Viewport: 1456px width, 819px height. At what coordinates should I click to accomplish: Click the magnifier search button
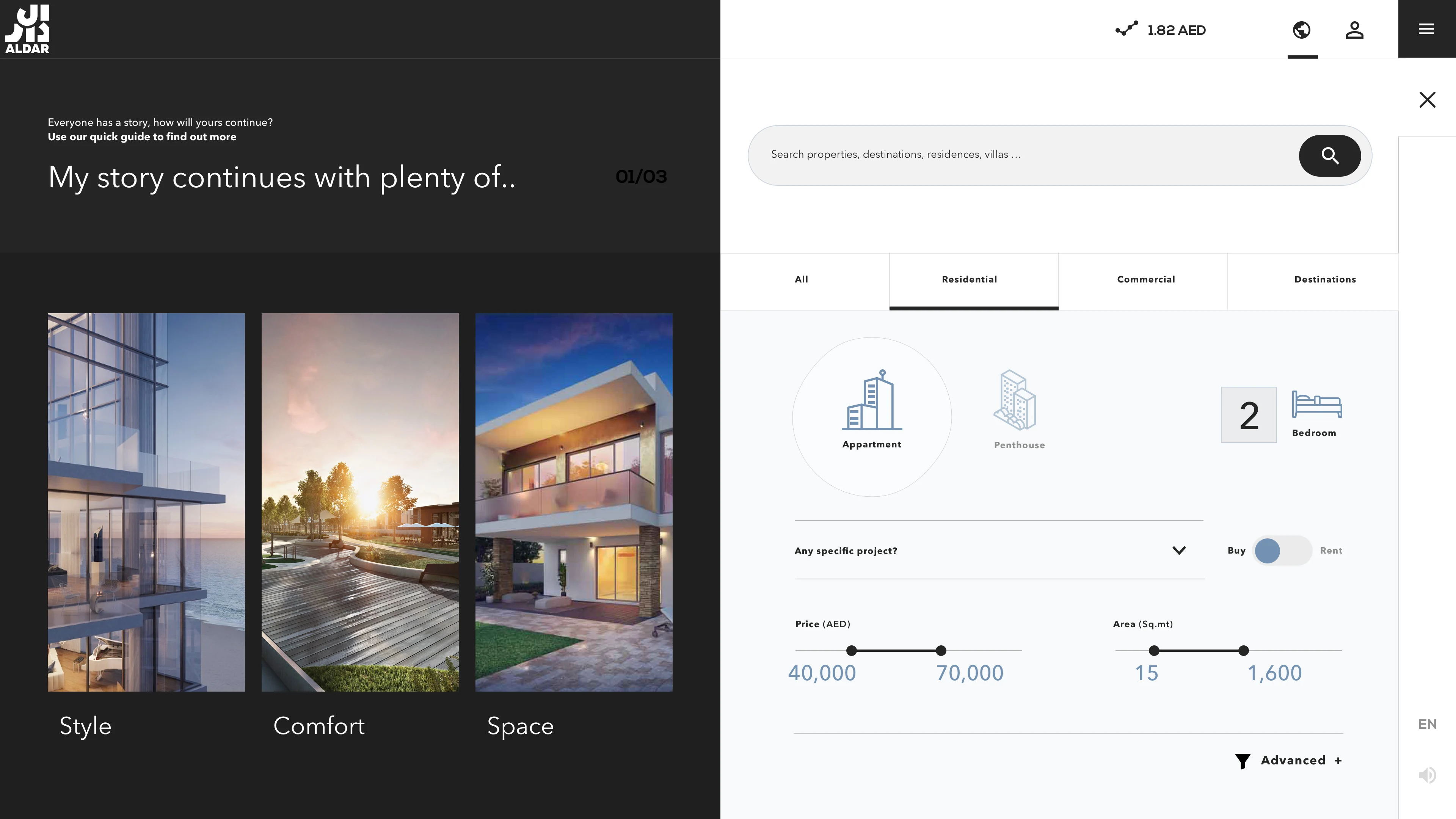tap(1329, 155)
